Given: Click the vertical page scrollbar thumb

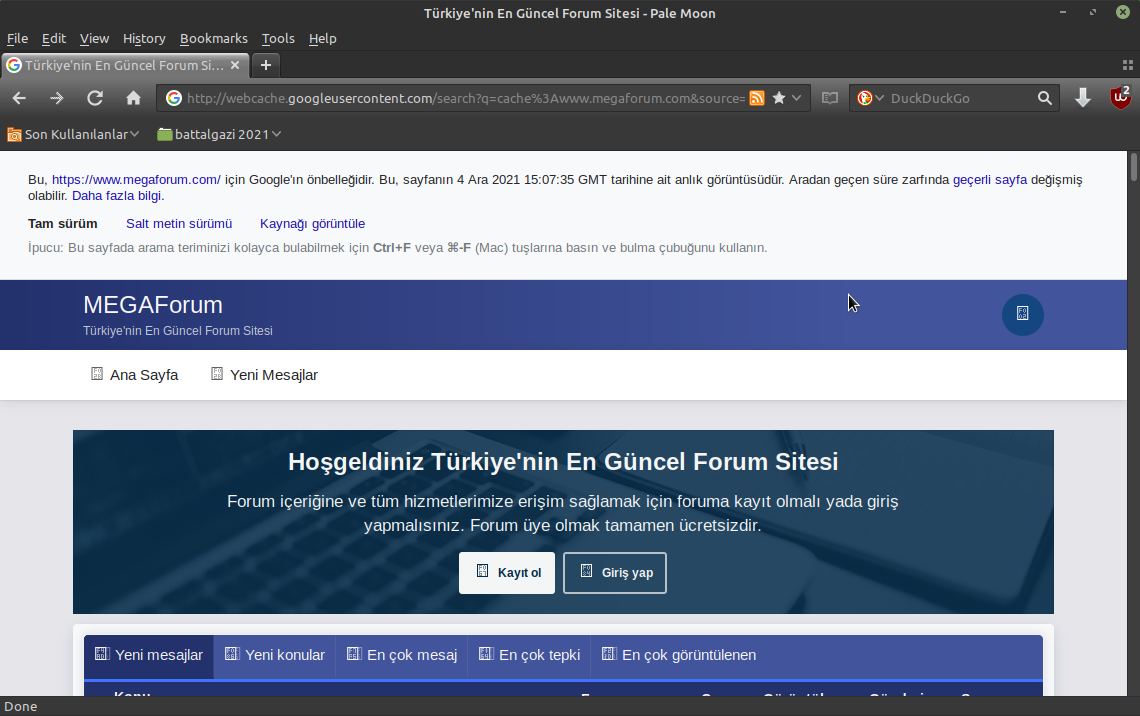Looking at the screenshot, I should tap(1133, 166).
